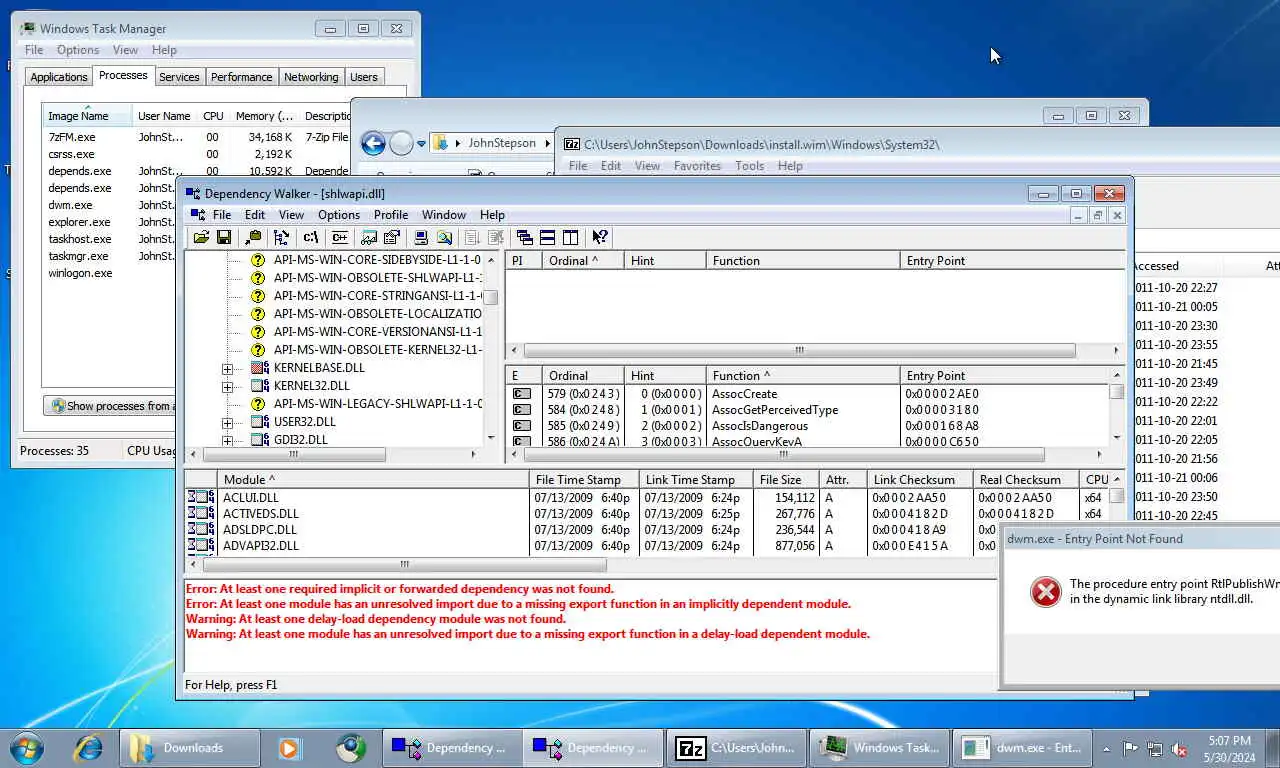Select the AssocGetPerceivedType export row
Image resolution: width=1280 pixels, height=768 pixels.
pyautogui.click(x=776, y=410)
